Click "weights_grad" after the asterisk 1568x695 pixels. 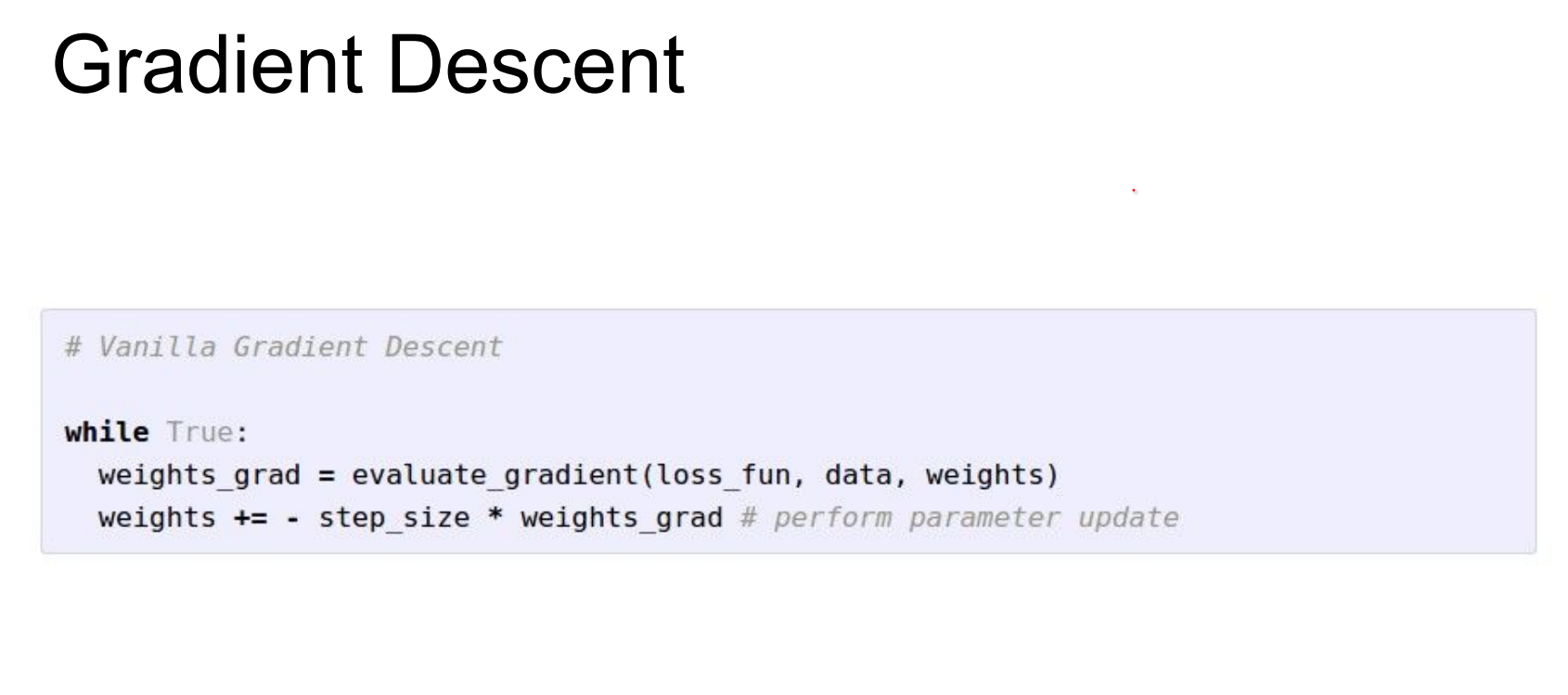pyautogui.click(x=622, y=518)
